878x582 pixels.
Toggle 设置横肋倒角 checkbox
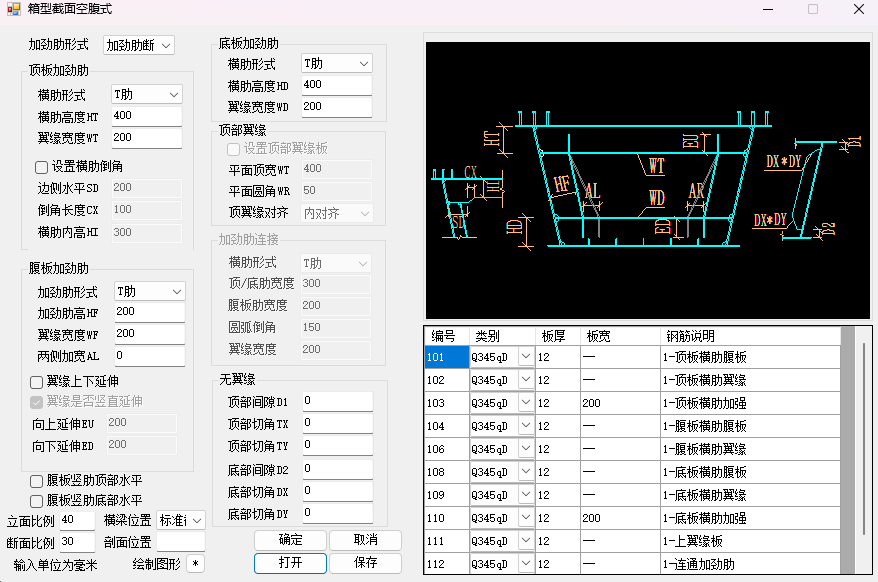click(x=41, y=167)
